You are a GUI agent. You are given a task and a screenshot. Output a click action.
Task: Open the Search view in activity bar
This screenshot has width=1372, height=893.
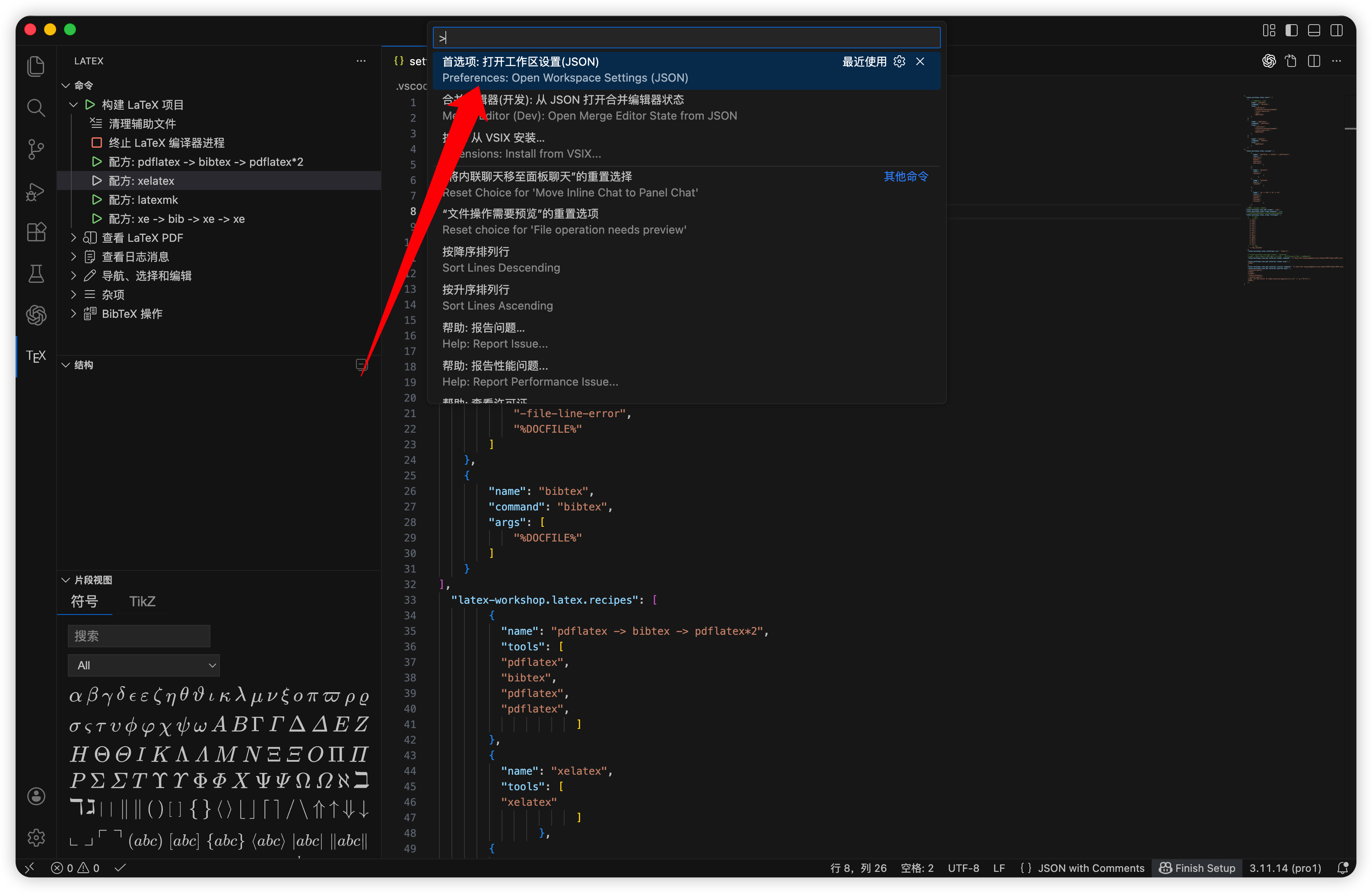(x=36, y=107)
